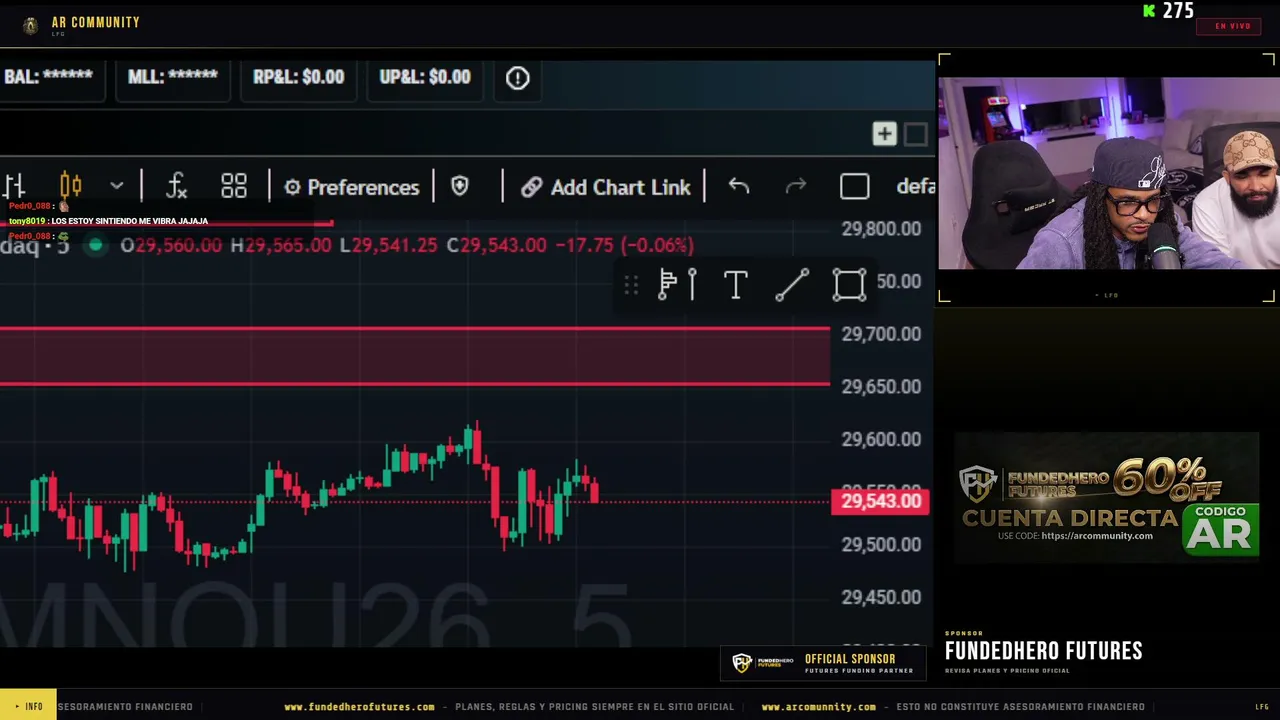Click the hidden BAL balance box
This screenshot has height=720, width=1280.
pyautogui.click(x=50, y=78)
